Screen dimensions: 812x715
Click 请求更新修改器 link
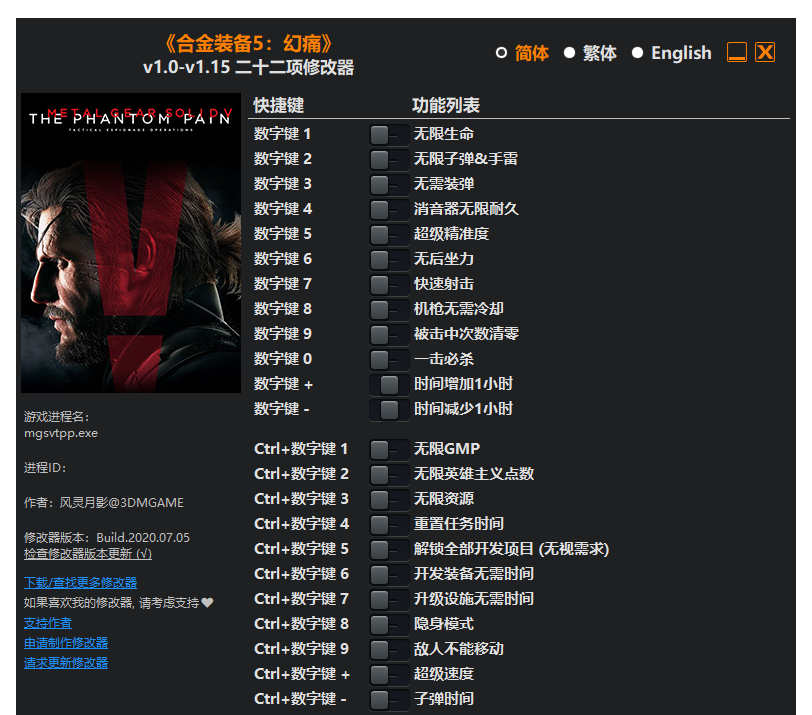tap(66, 663)
